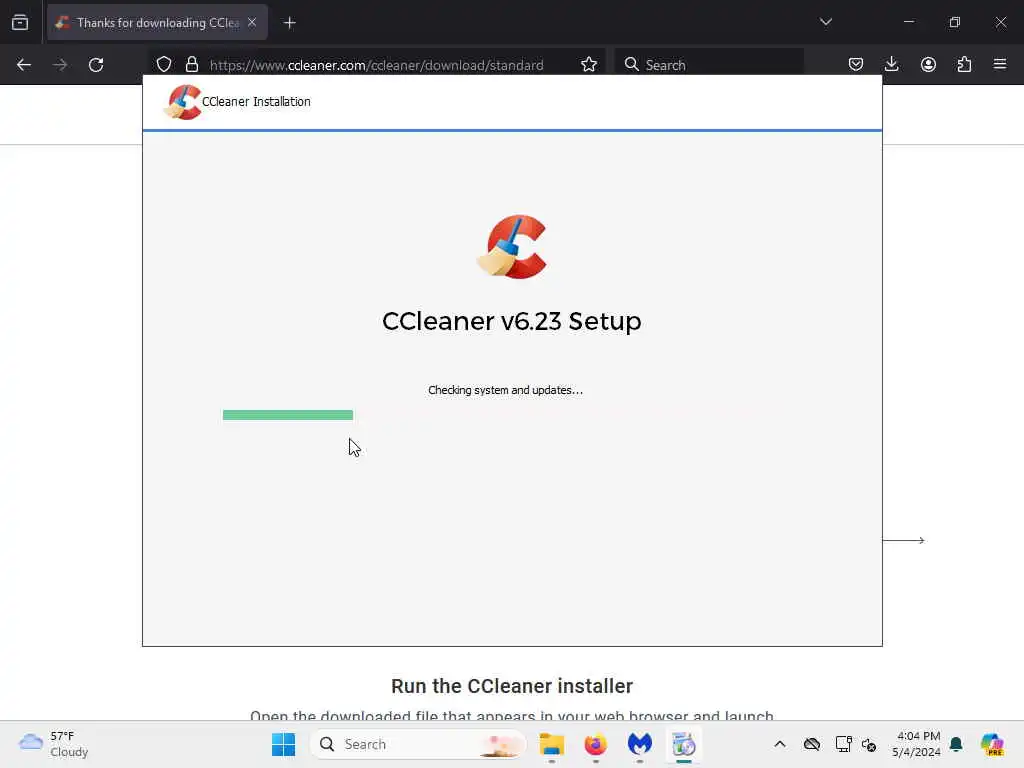Select CCleaner installer taskbar icon
This screenshot has height=768, width=1024.
tap(684, 744)
